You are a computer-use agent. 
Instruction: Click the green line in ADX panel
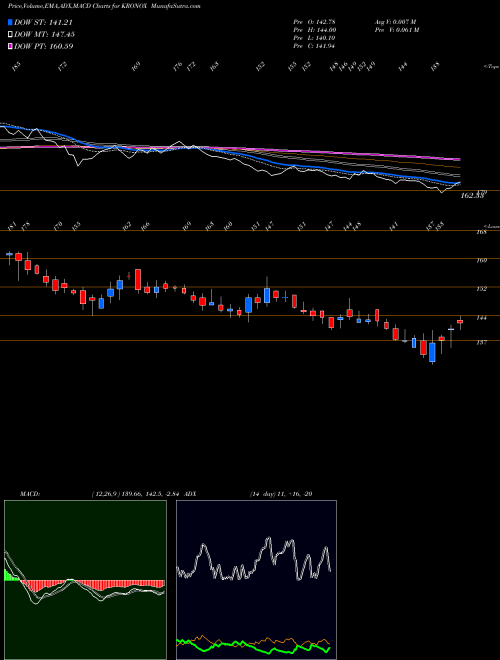click(253, 645)
